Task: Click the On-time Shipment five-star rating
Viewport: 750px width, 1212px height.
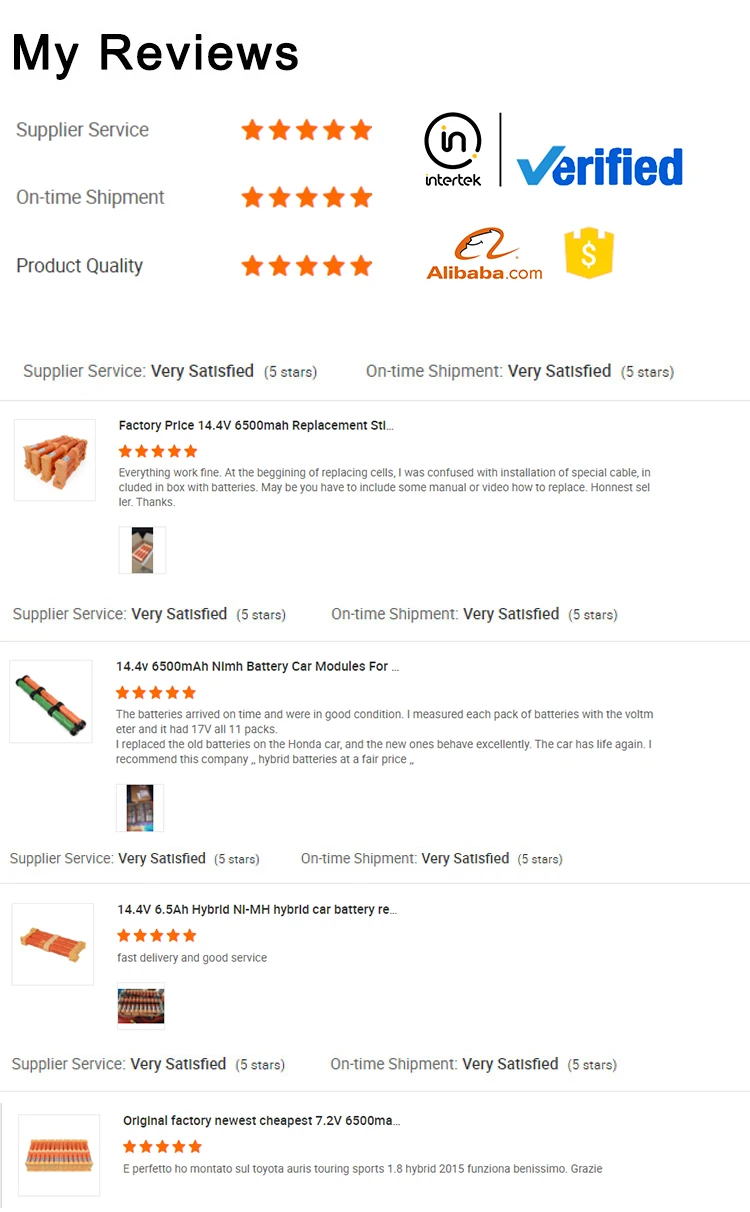Action: click(307, 198)
